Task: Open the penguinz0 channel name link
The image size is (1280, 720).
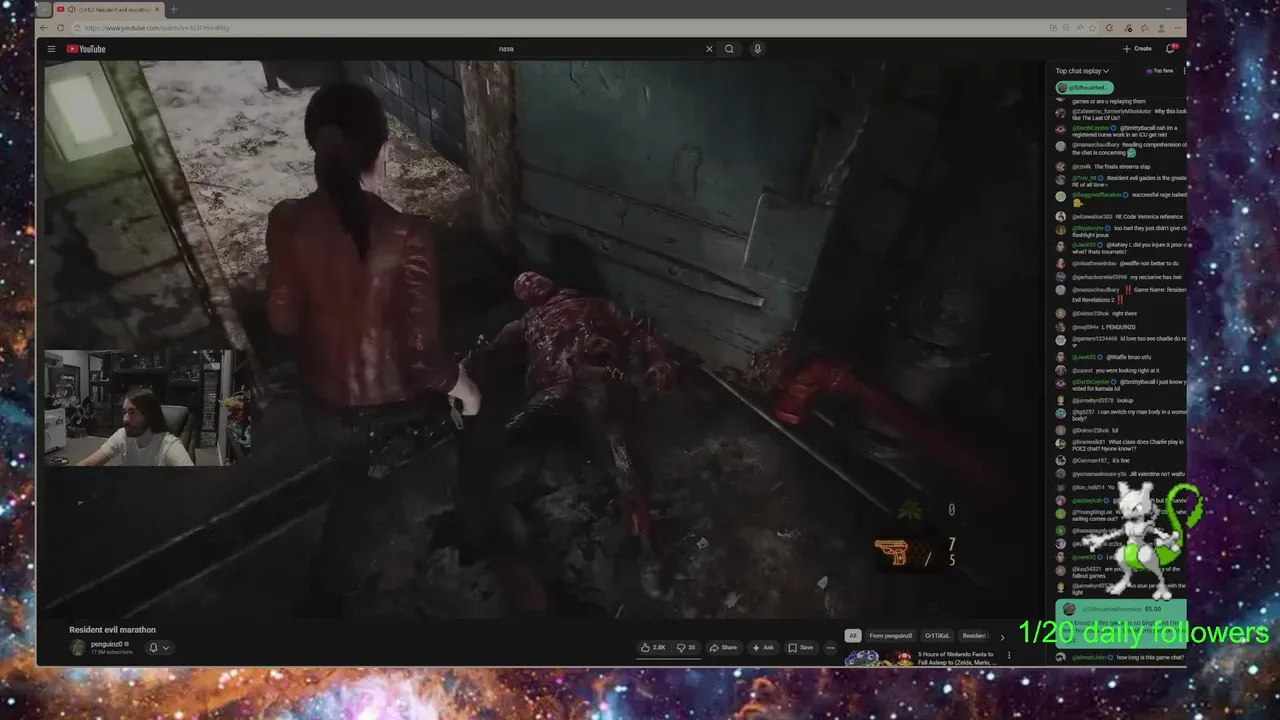Action: coord(107,644)
